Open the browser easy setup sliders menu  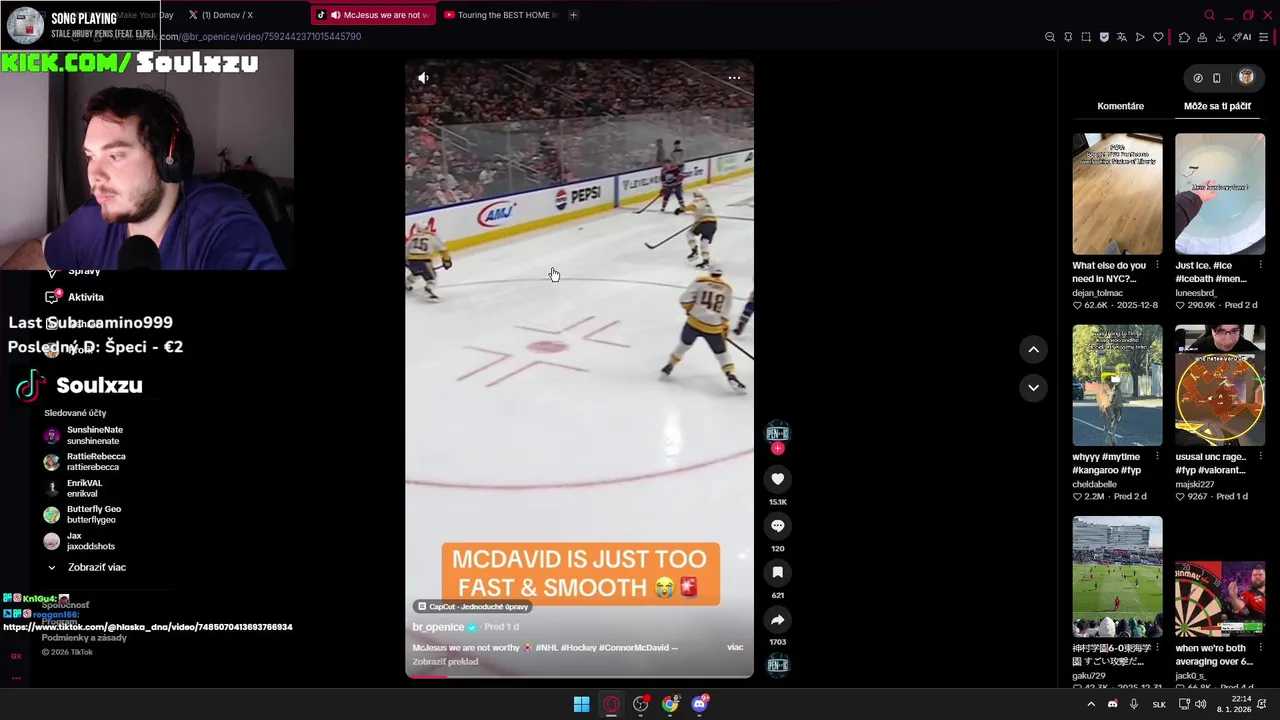pos(1264,37)
